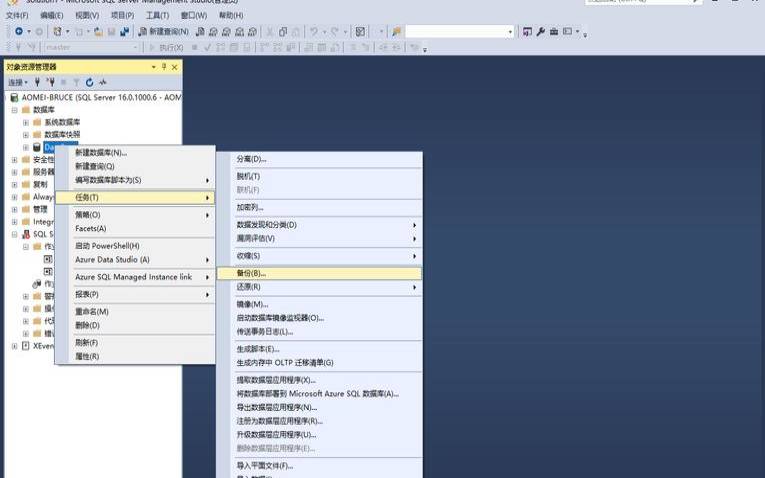Open the 文件(F) menu
The height and width of the screenshot is (478, 765).
[17, 16]
